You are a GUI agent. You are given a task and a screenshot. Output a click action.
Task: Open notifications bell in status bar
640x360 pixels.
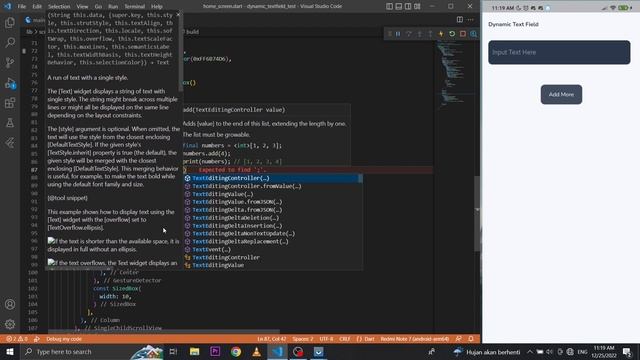point(471,339)
